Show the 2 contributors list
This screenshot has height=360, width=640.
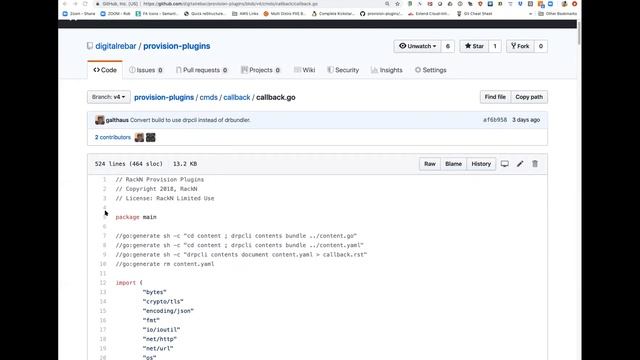(x=113, y=137)
